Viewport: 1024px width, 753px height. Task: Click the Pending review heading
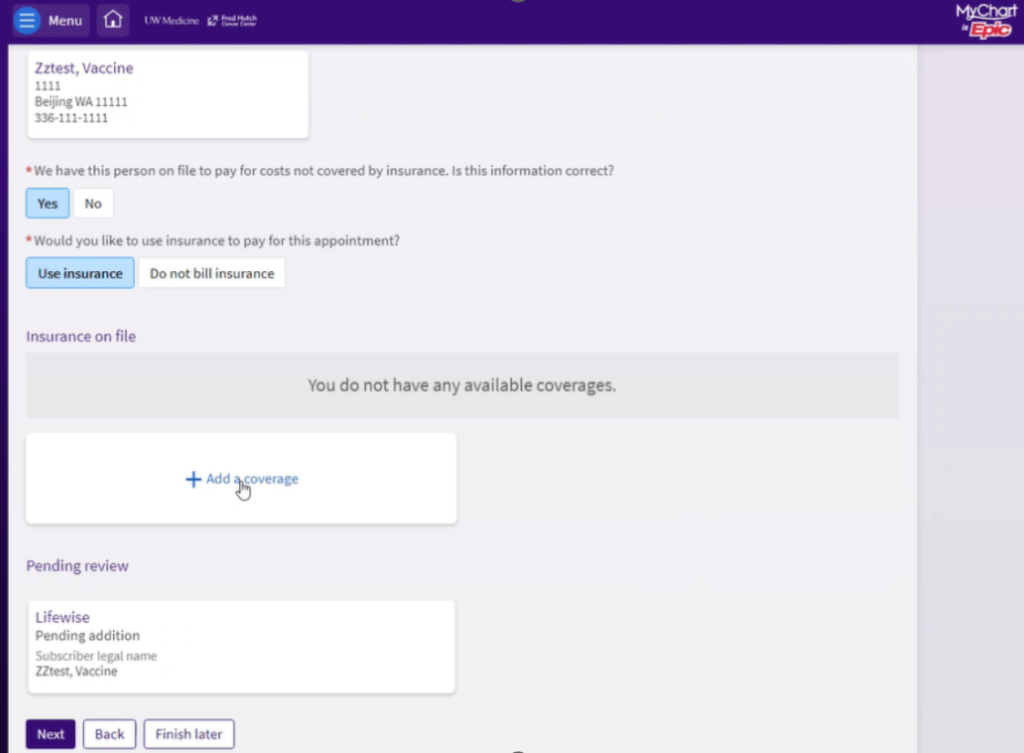point(77,566)
